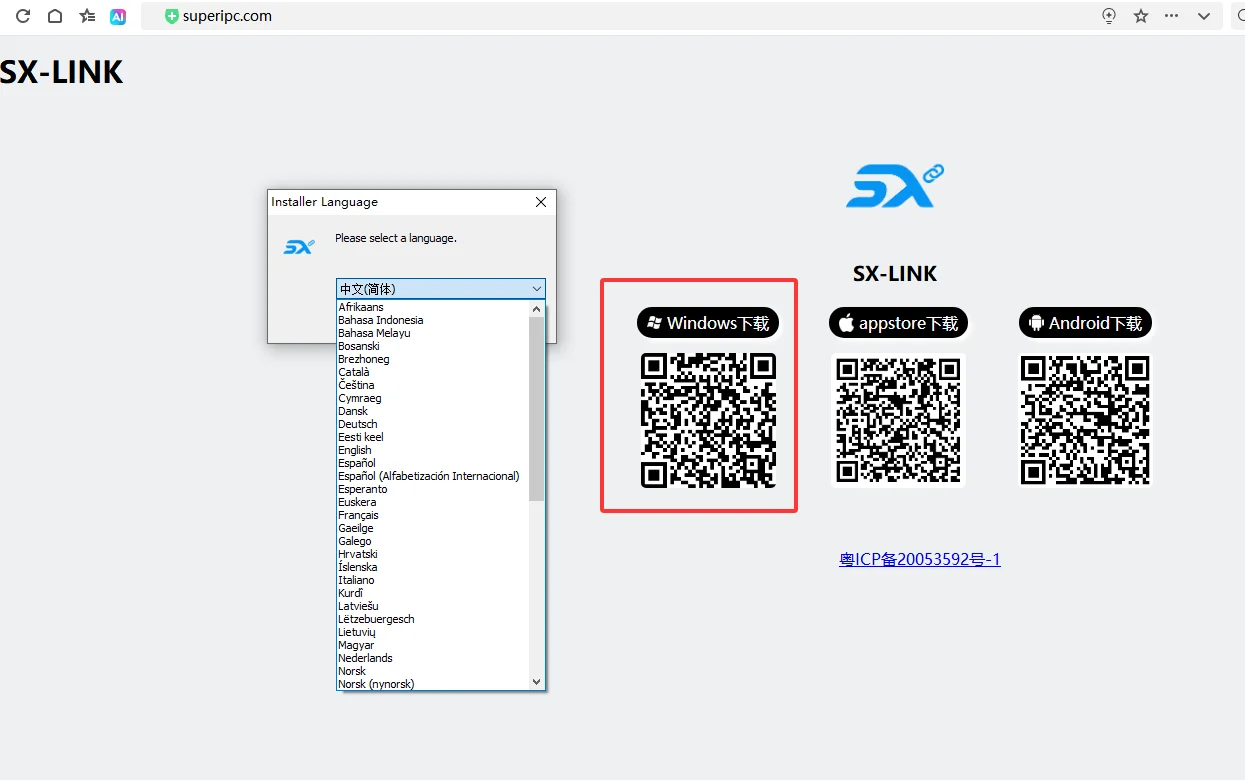Choose Español (Alfabetización Internacional) option
Image resolution: width=1245 pixels, height=780 pixels.
[x=432, y=476]
